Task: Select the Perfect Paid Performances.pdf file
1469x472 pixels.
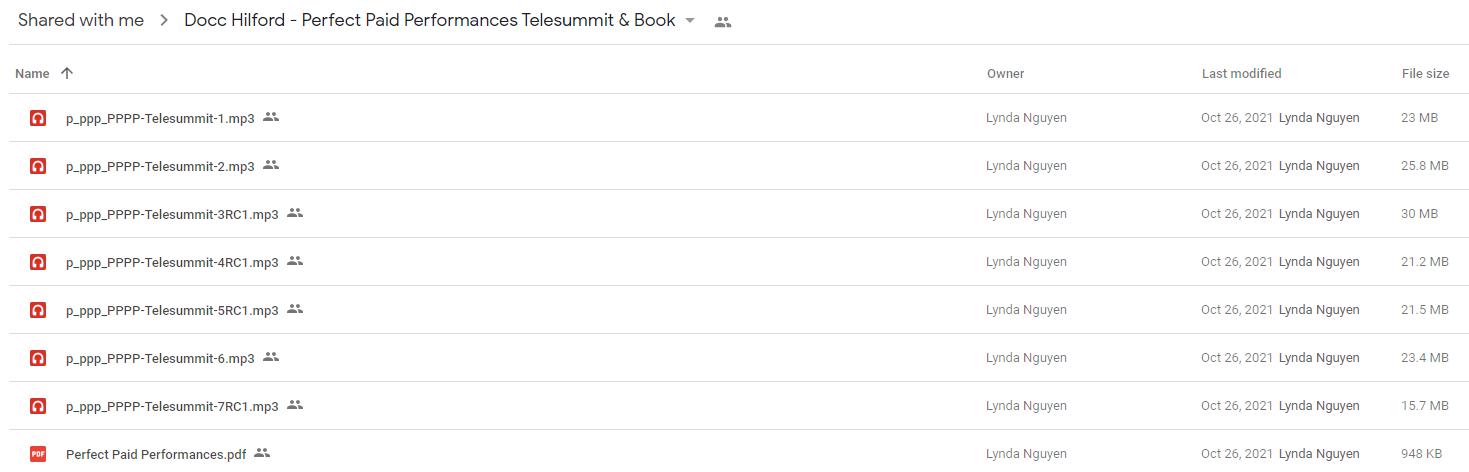Action: click(x=156, y=454)
